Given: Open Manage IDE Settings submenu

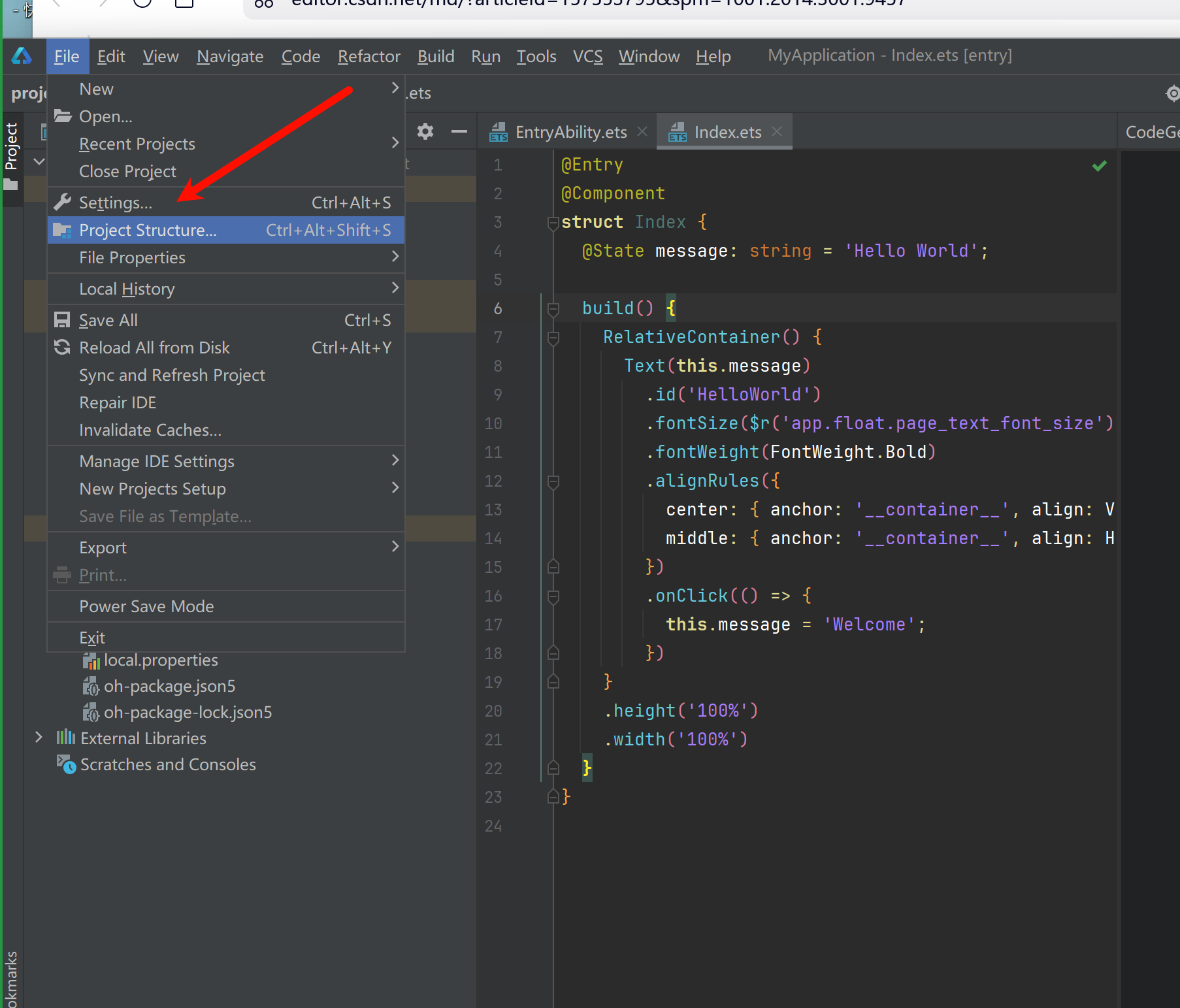Looking at the screenshot, I should [226, 461].
